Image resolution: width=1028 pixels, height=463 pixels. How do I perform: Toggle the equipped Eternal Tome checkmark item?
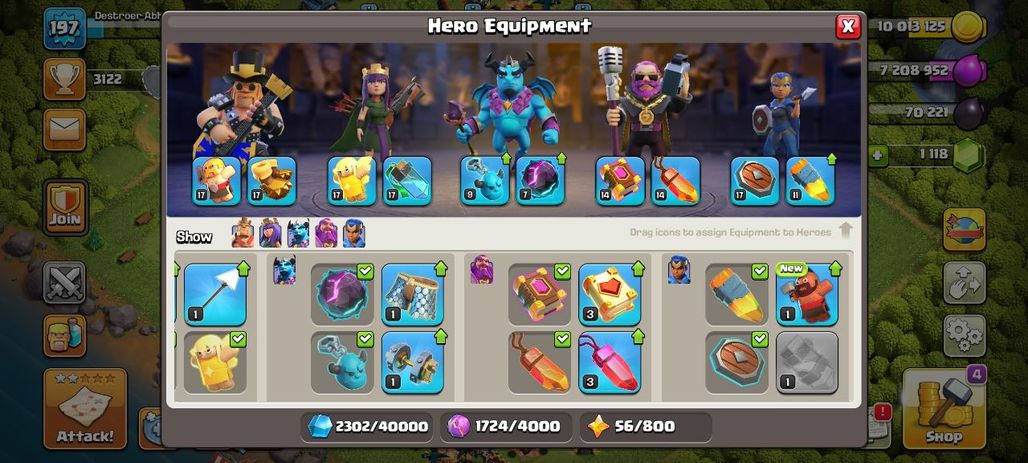tap(540, 294)
